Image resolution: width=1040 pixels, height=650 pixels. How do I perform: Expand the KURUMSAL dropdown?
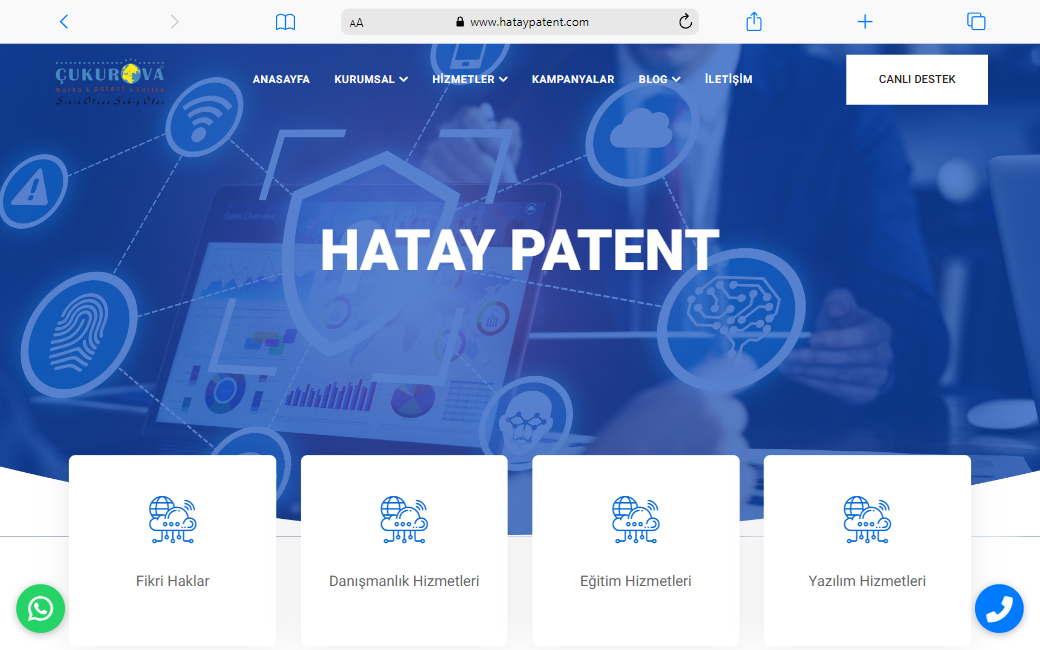click(x=370, y=79)
